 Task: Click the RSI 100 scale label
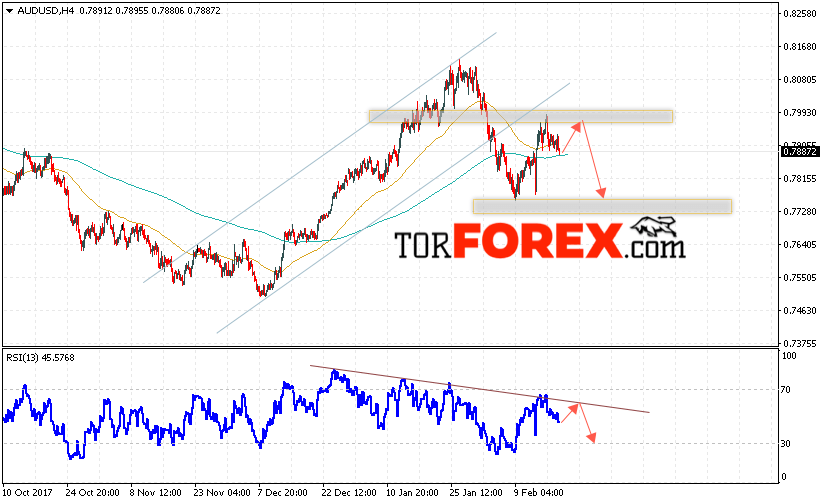789,356
